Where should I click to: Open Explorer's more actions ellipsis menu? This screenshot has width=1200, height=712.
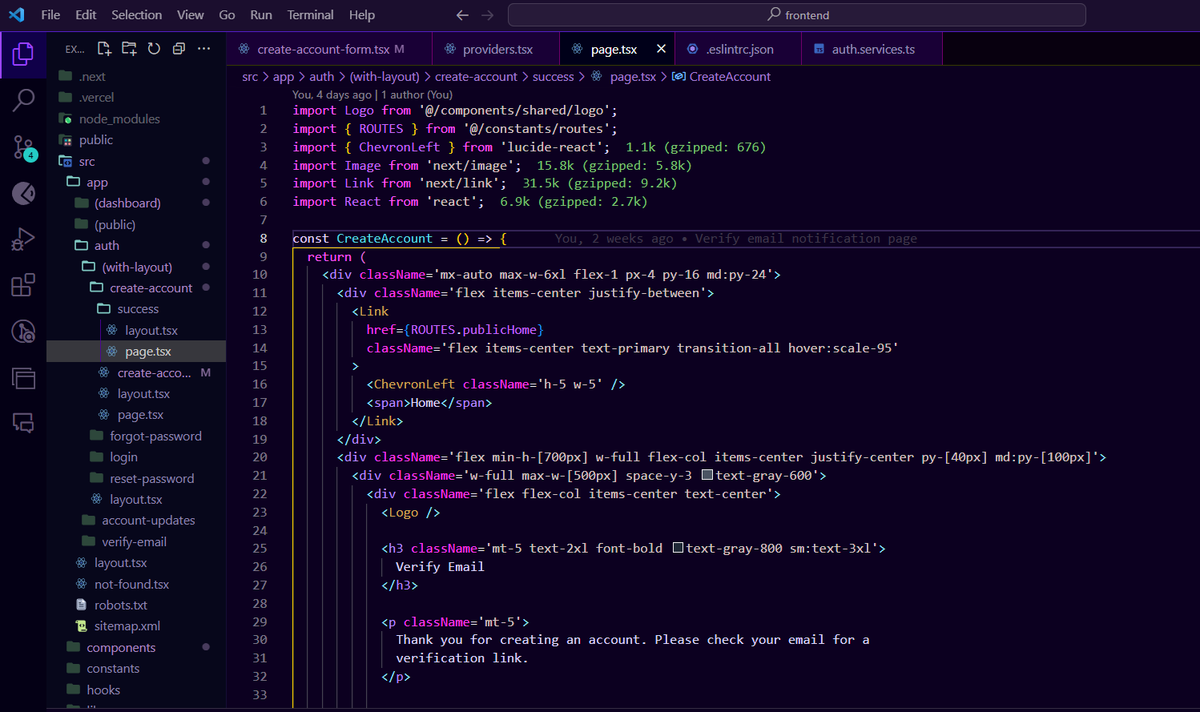point(204,48)
